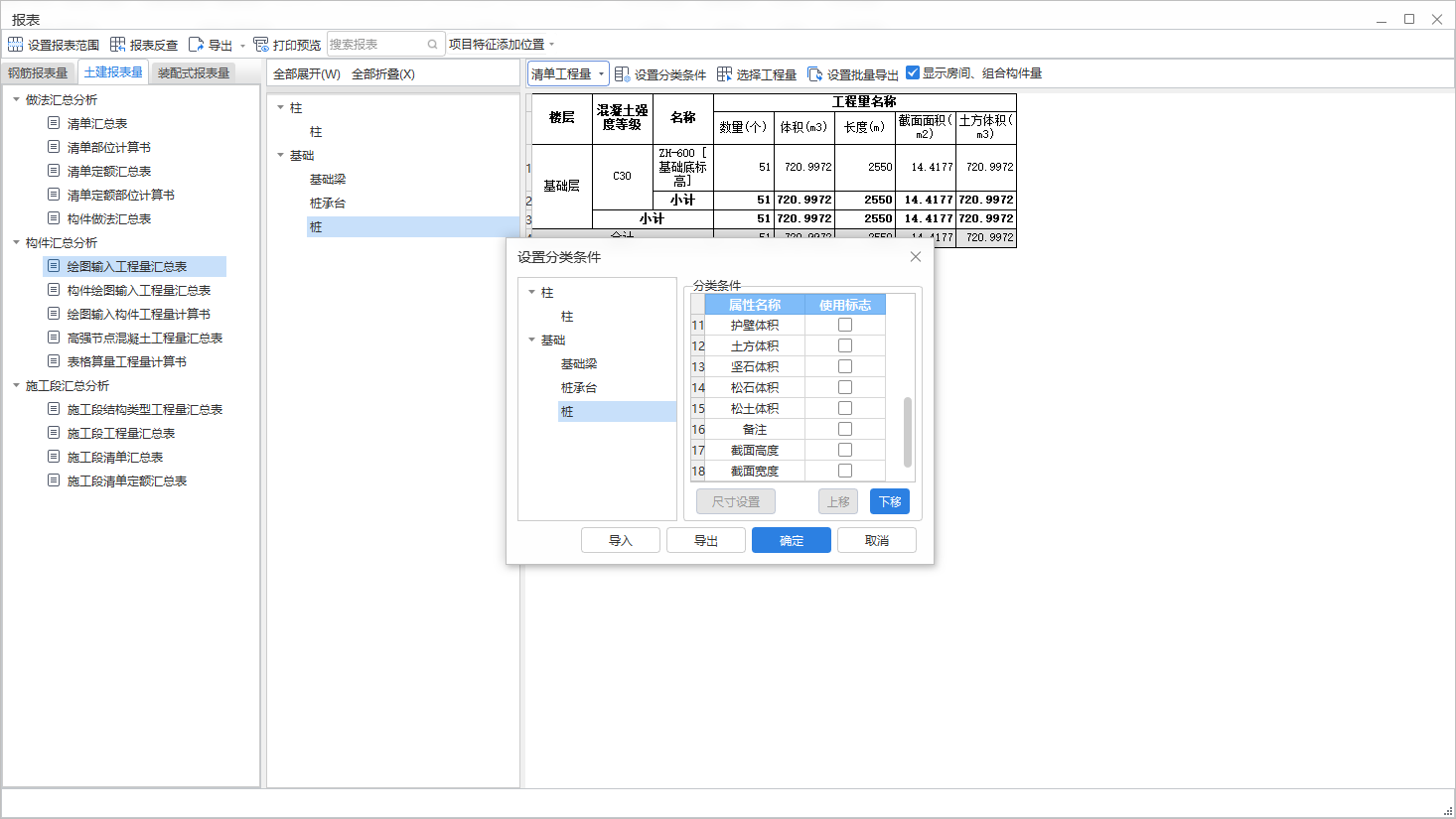Select report icon of 构件绘图输入工程量汇总表
1456x819 pixels.
click(54, 290)
